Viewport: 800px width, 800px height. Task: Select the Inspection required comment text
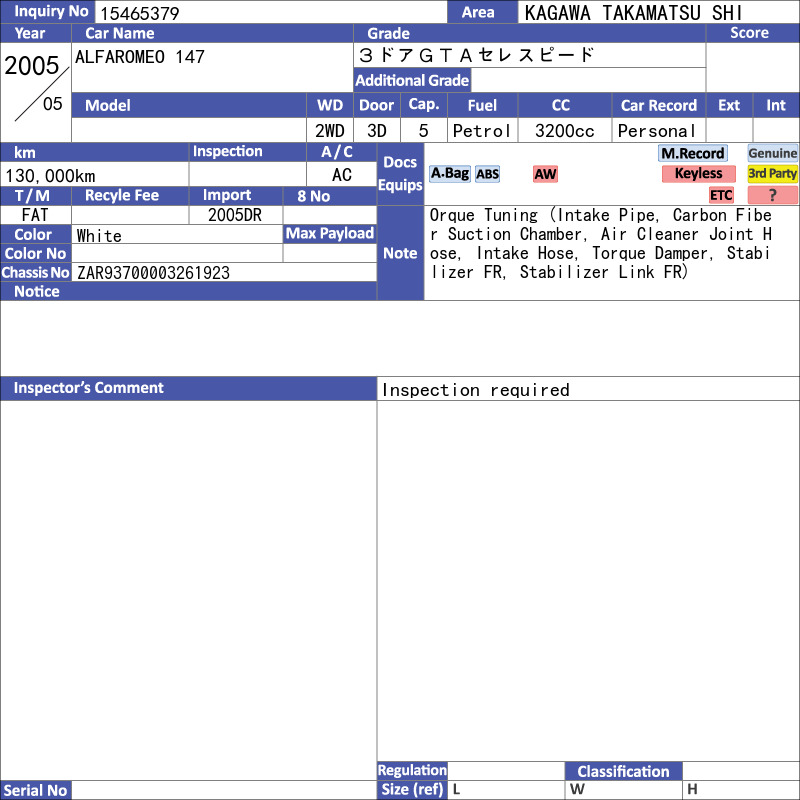476,390
